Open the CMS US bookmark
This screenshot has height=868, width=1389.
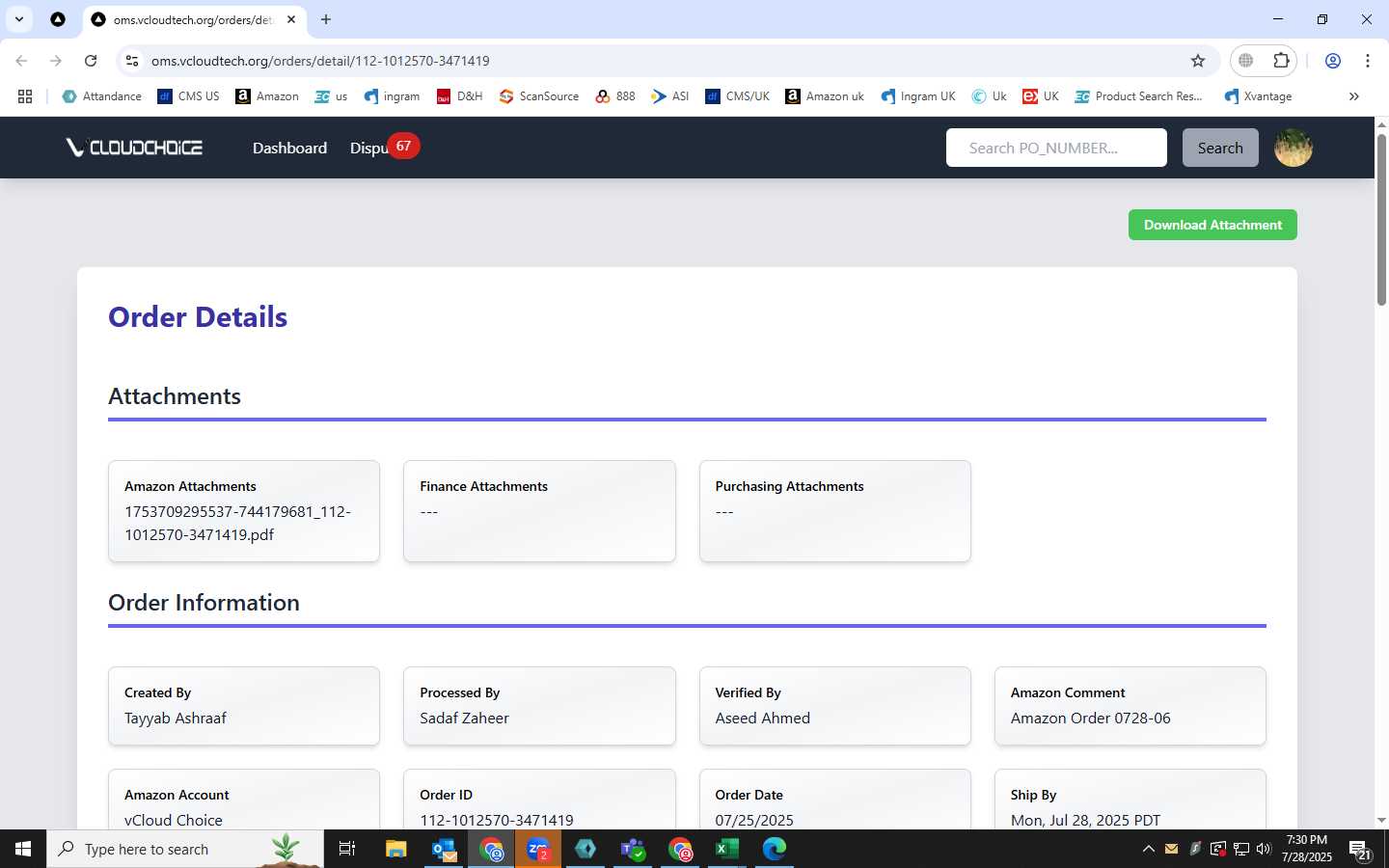click(x=189, y=96)
